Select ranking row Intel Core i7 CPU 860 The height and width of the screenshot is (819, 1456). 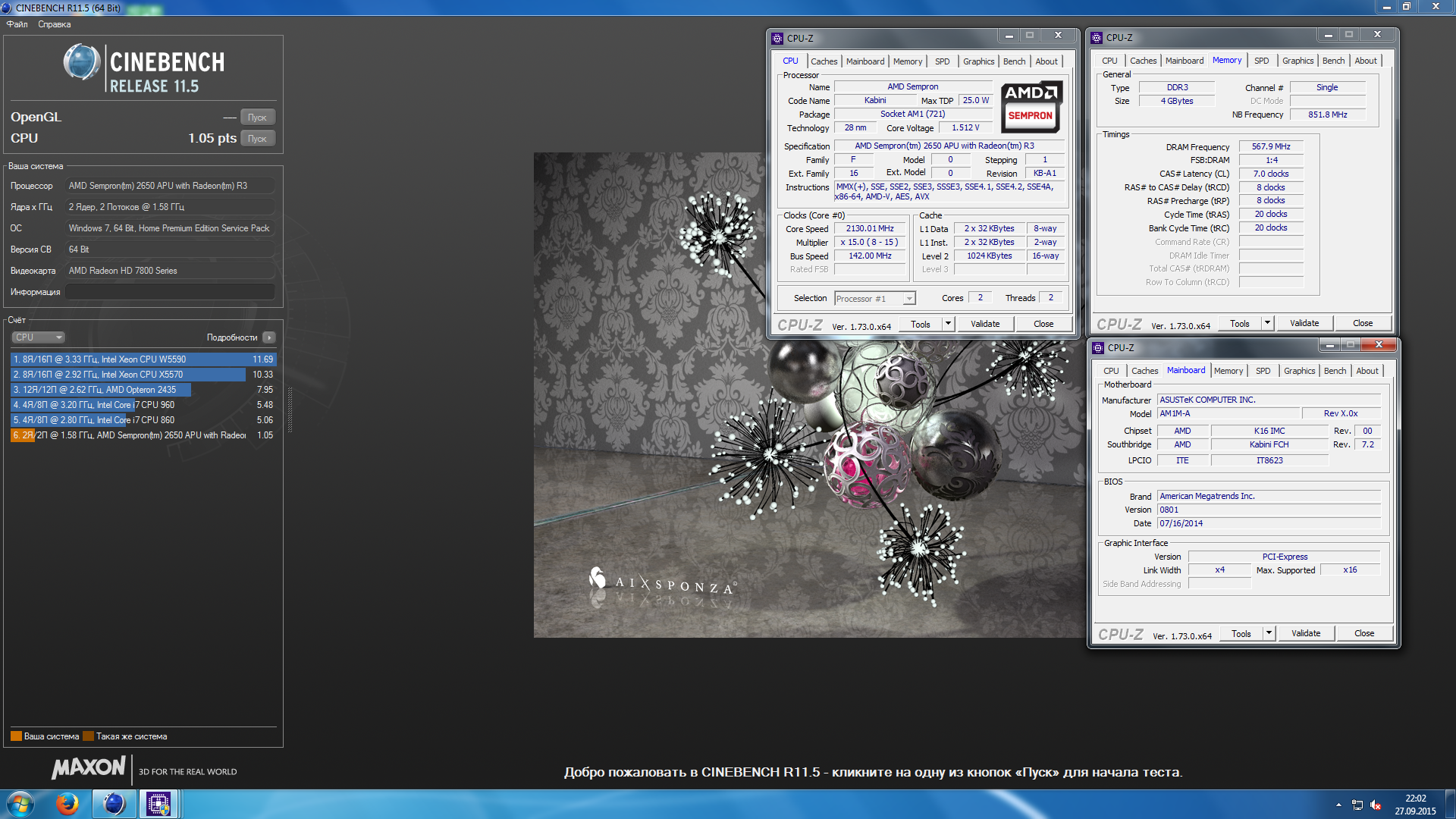(143, 420)
